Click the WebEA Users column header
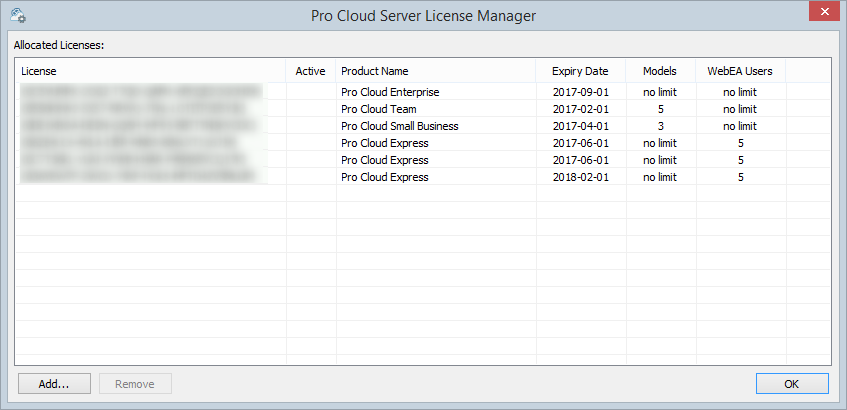847x410 pixels. coord(740,71)
